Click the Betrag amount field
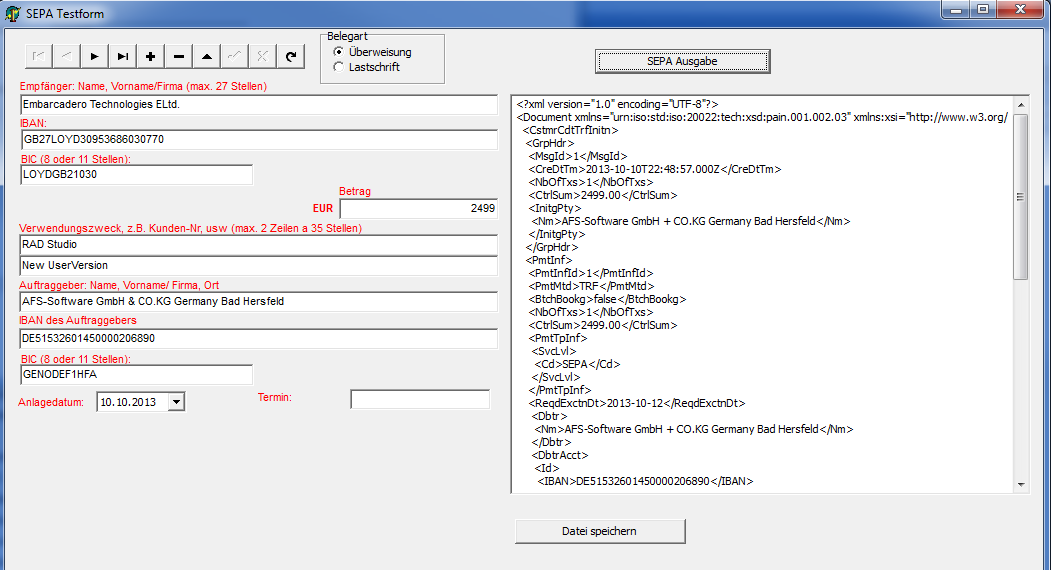Image resolution: width=1051 pixels, height=570 pixels. click(x=418, y=209)
